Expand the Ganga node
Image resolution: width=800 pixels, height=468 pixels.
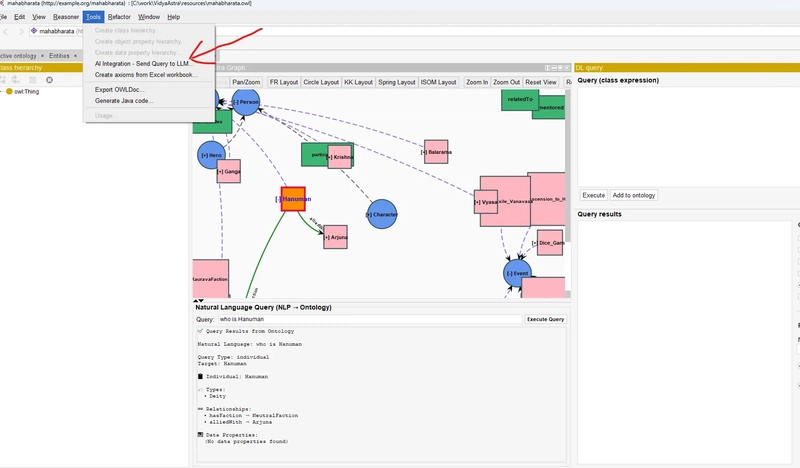click(x=228, y=172)
